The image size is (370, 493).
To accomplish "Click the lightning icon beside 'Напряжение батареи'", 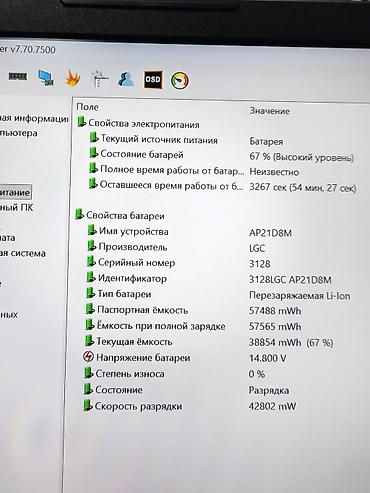I will point(88,357).
